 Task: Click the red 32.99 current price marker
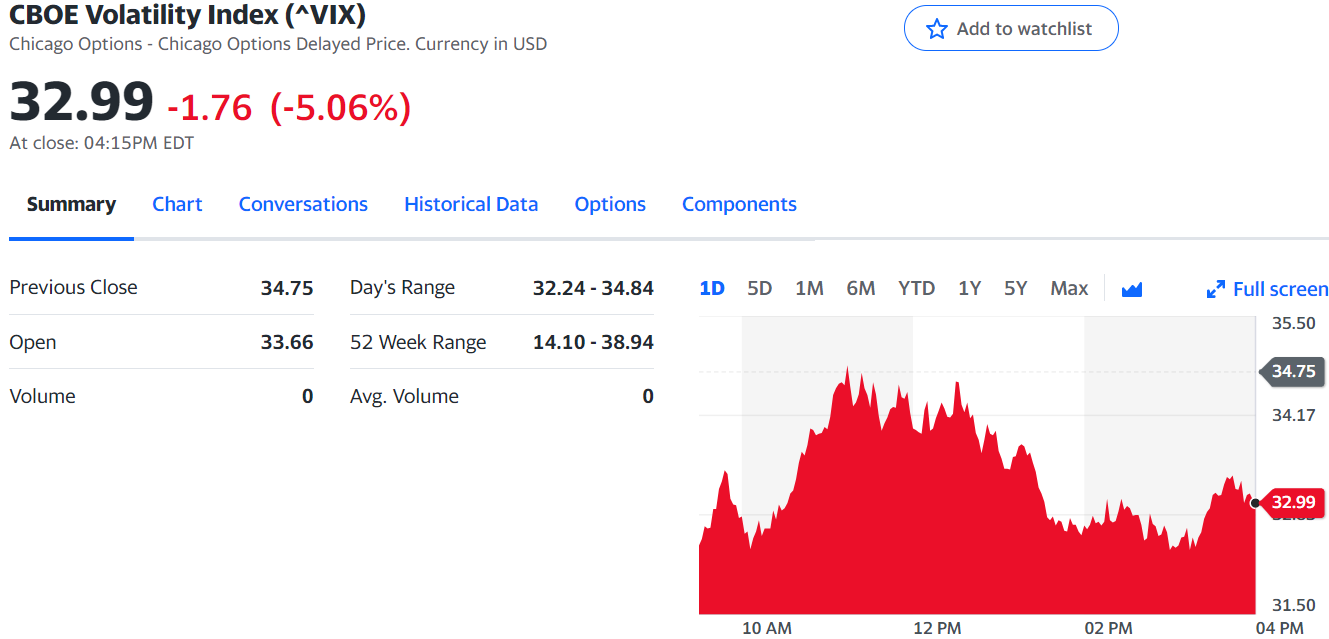[1293, 502]
